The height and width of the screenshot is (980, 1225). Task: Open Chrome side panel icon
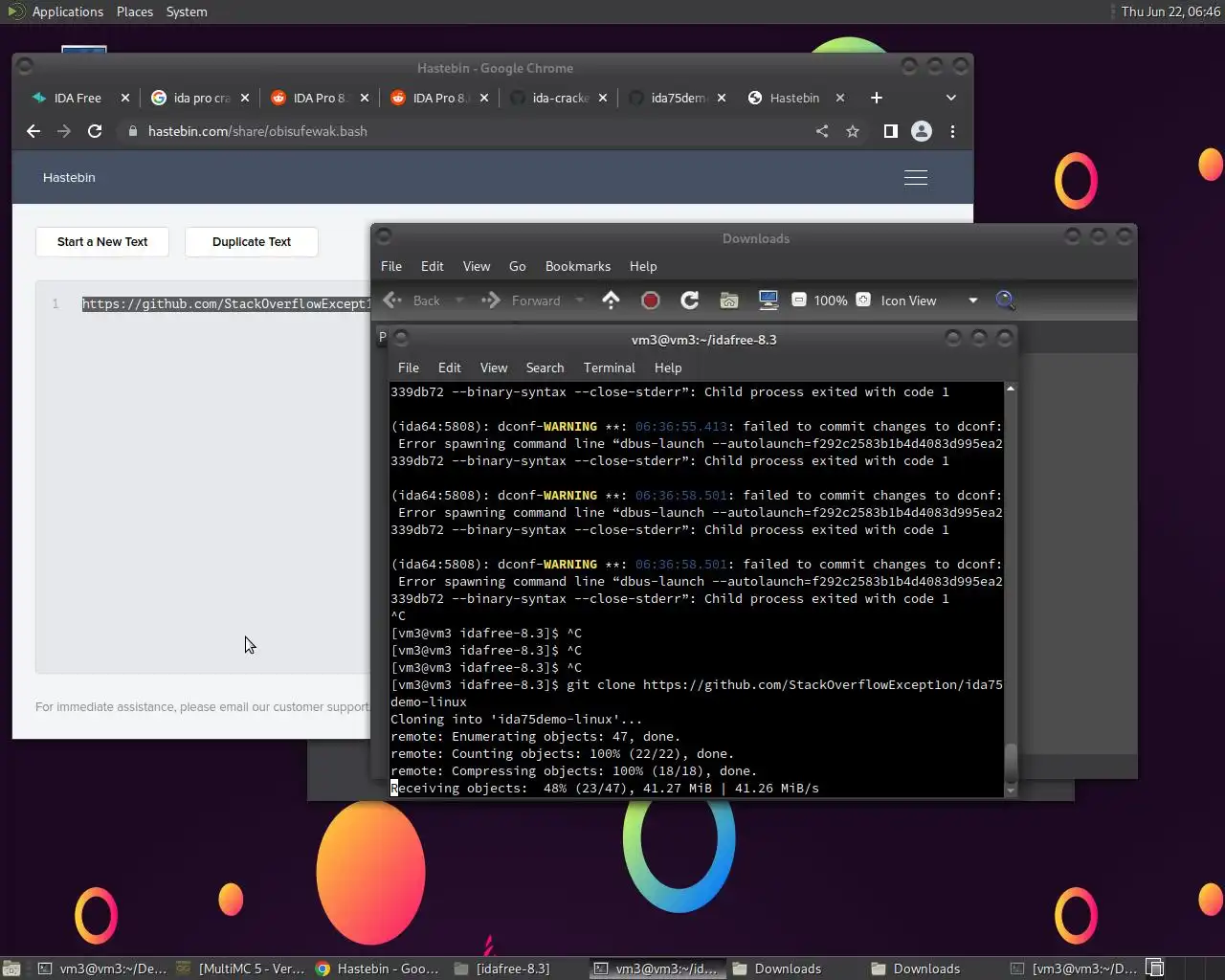(x=891, y=131)
